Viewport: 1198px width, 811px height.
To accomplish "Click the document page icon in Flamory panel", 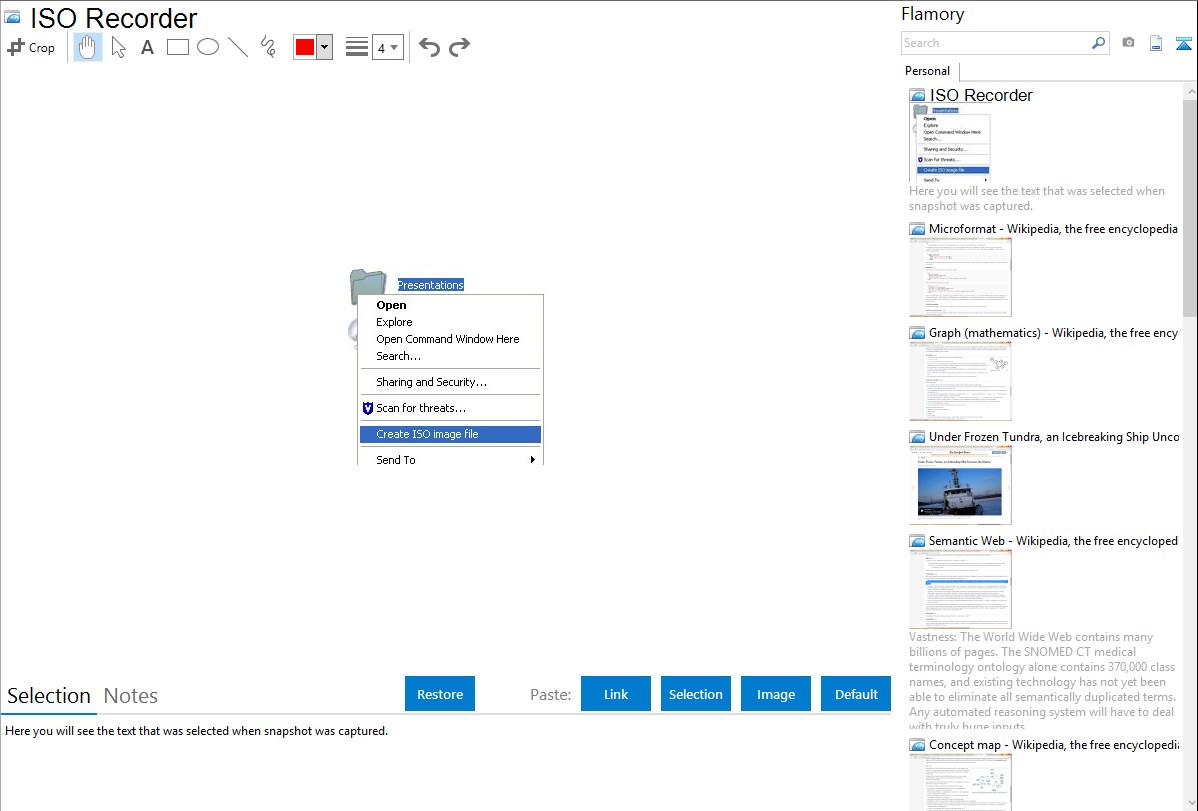I will click(x=1156, y=43).
